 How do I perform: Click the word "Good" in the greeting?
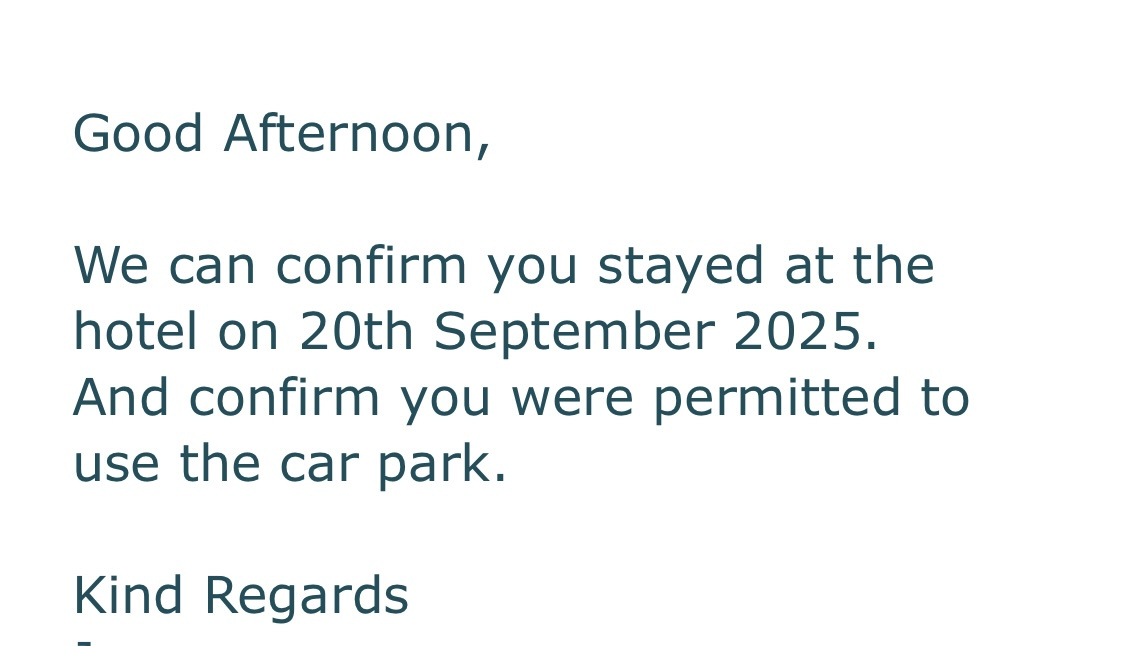click(x=138, y=134)
